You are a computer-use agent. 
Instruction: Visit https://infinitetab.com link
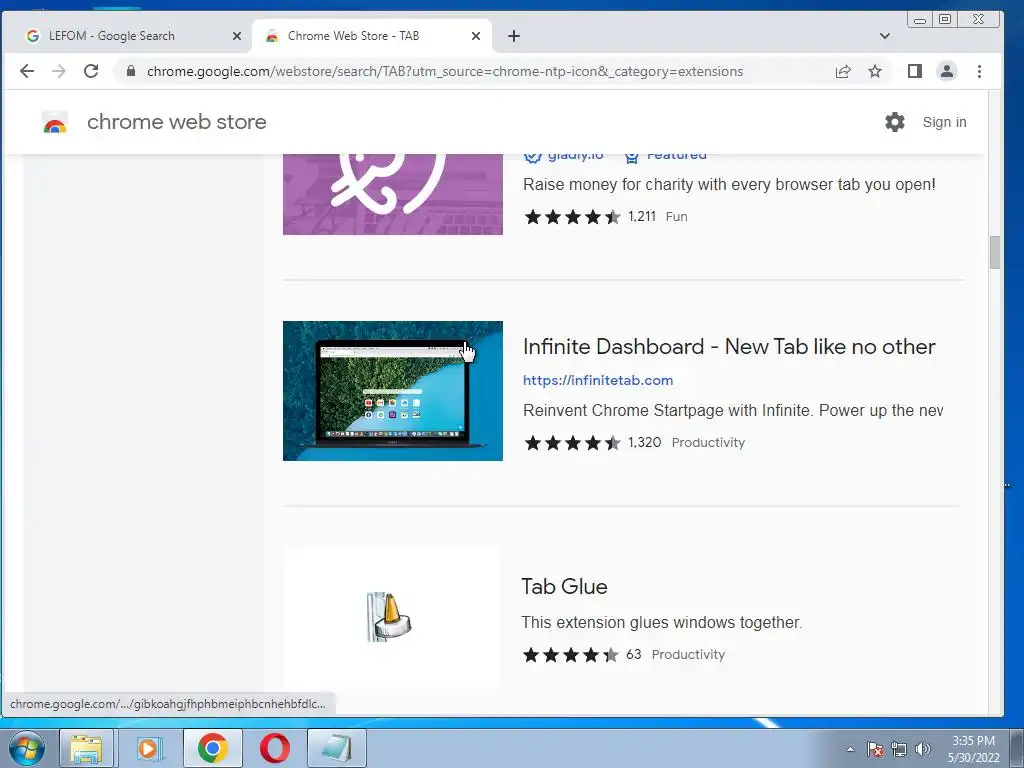coord(598,380)
